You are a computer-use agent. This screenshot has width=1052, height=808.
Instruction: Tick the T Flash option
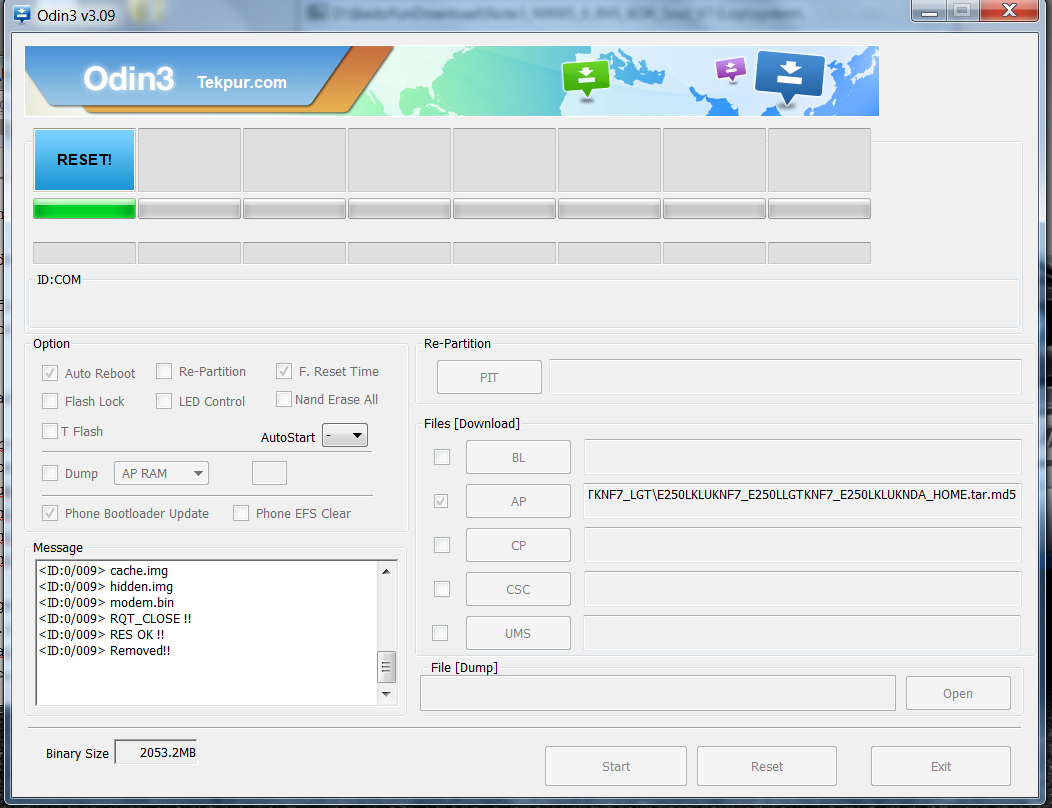50,431
